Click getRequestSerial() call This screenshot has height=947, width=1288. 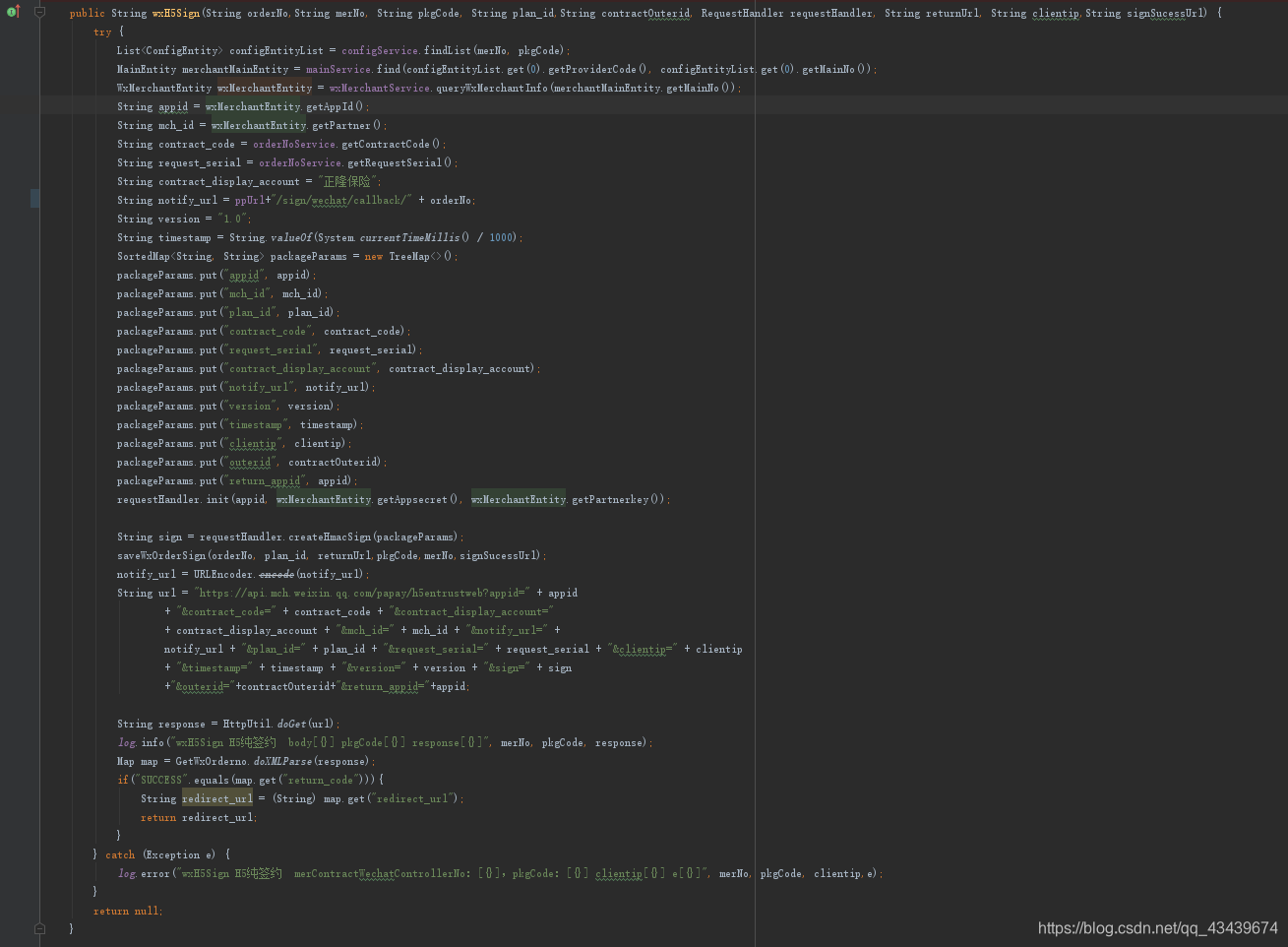click(x=399, y=162)
